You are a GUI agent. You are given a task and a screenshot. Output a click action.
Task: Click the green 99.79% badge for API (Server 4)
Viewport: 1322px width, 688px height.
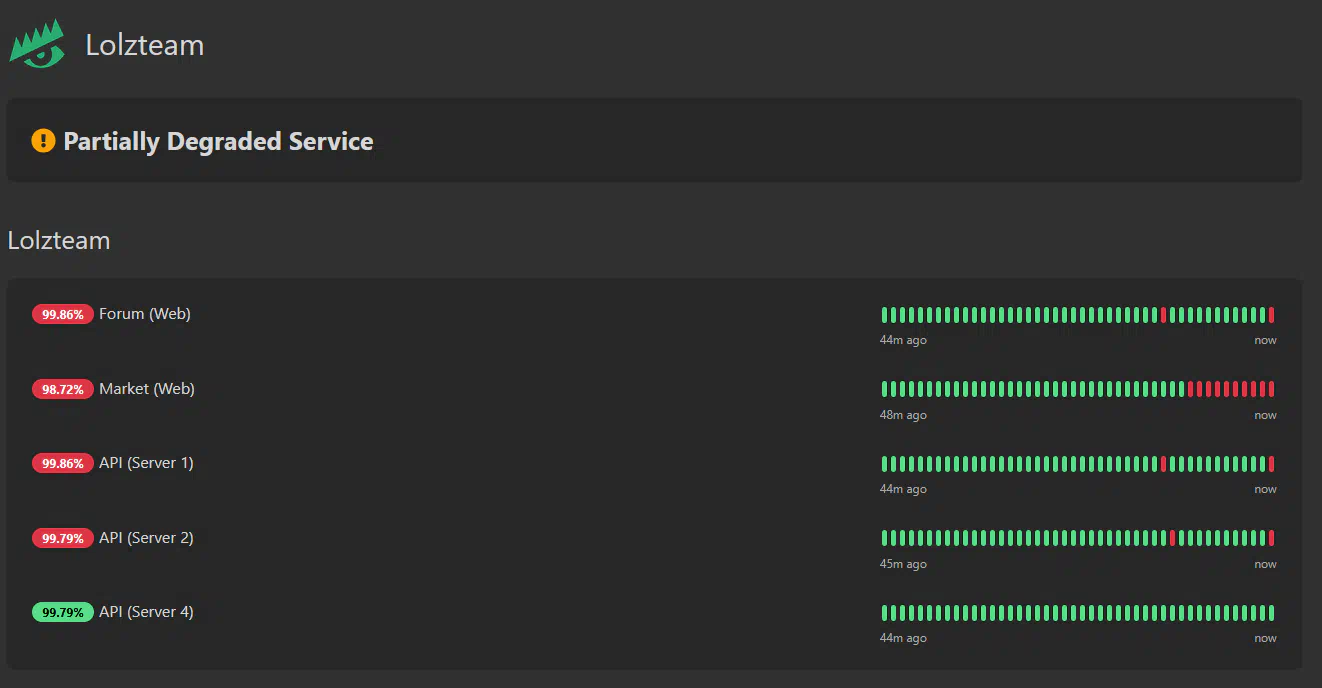[63, 612]
